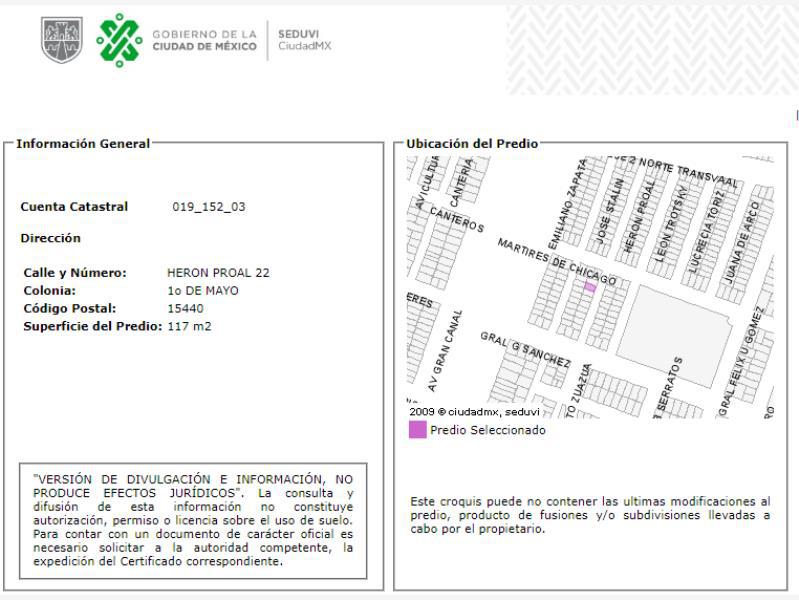Click the Superficie del Predio label

tap(93, 326)
